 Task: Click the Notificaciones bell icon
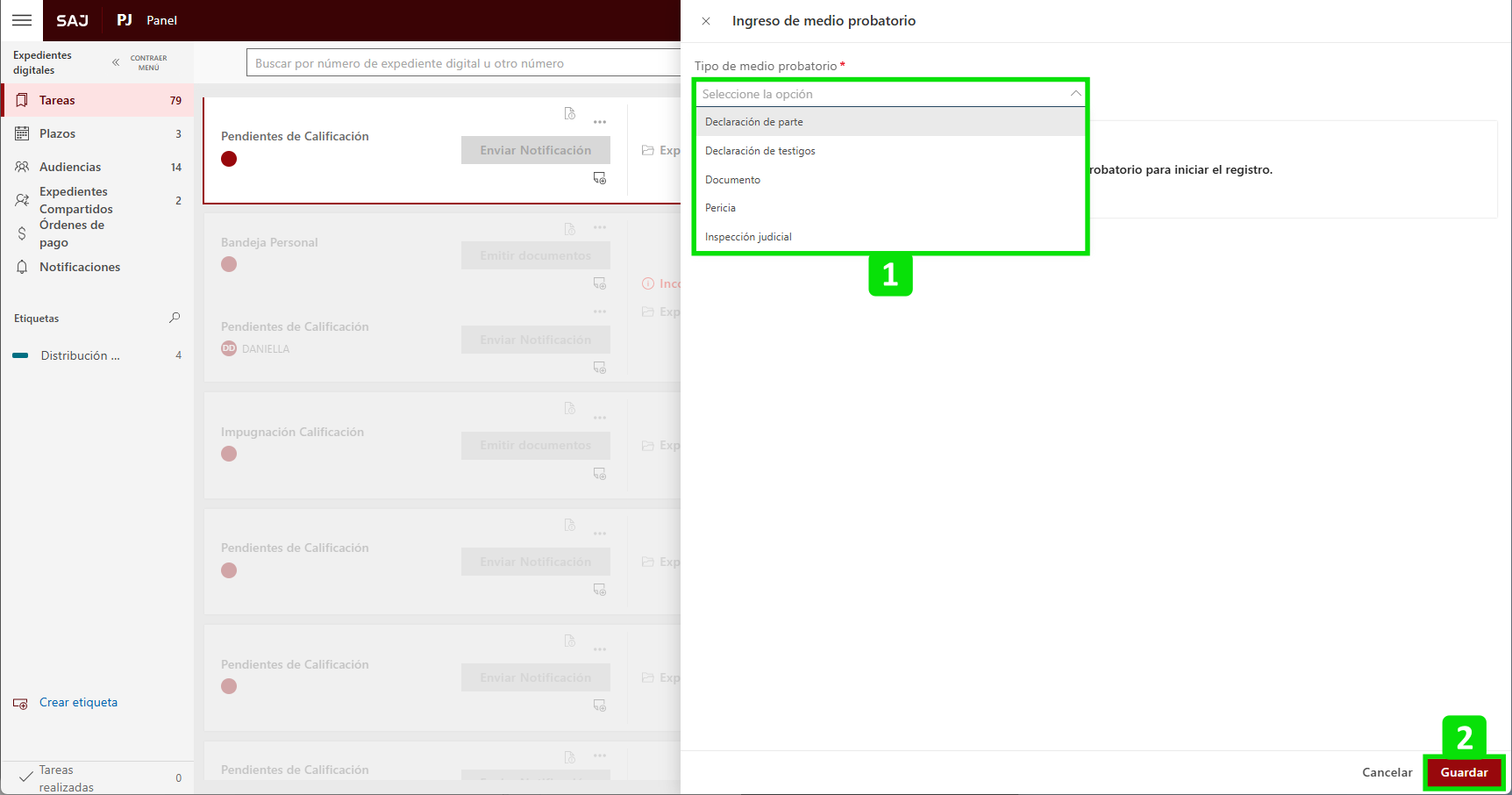pyautogui.click(x=22, y=267)
